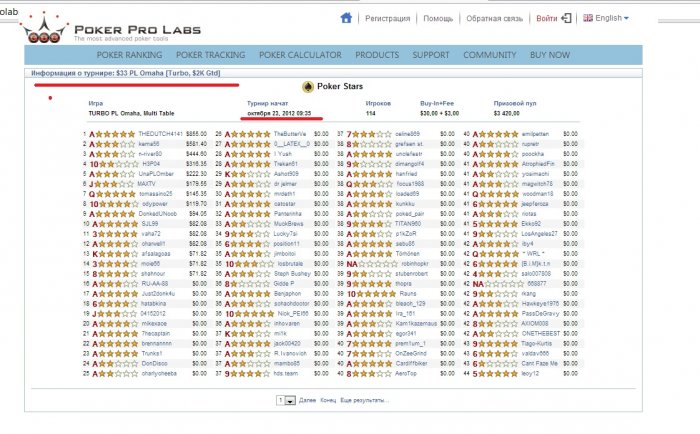Click the star rating for charlycheeba

tap(119, 373)
